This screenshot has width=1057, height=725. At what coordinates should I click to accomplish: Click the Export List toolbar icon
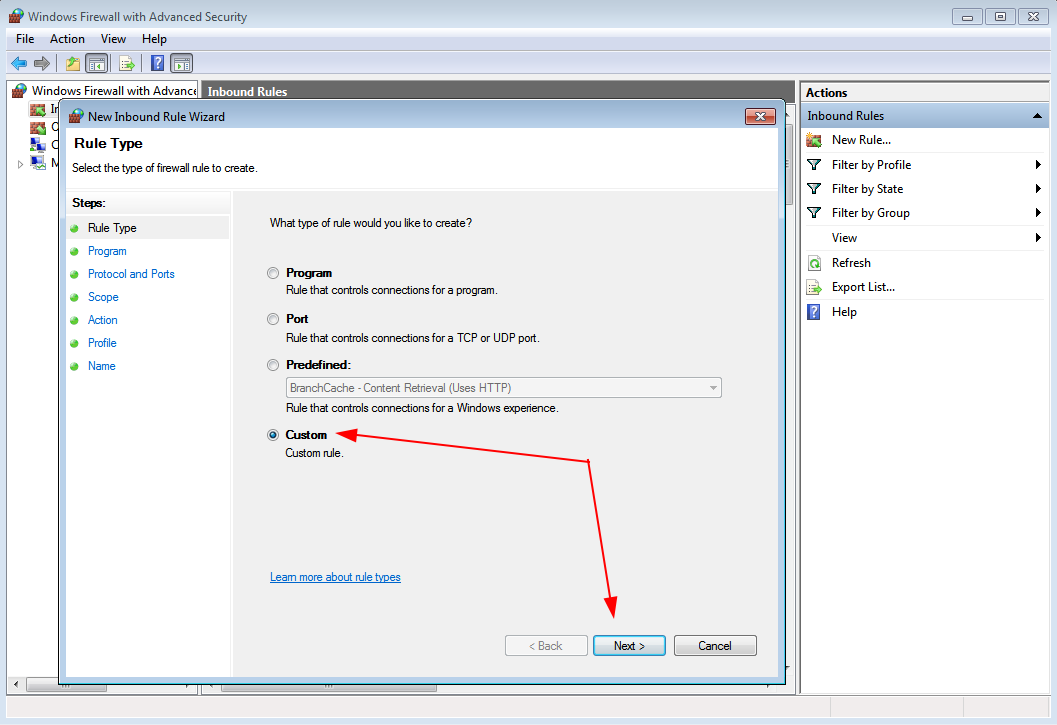point(127,64)
